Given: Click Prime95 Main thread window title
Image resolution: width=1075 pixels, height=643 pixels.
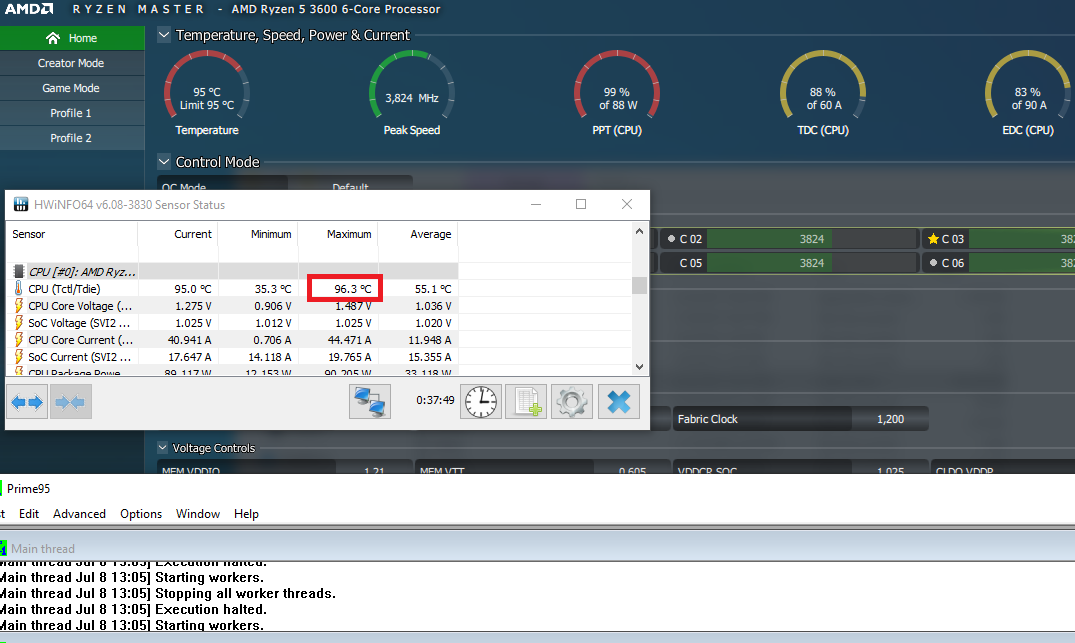Looking at the screenshot, I should point(43,548).
